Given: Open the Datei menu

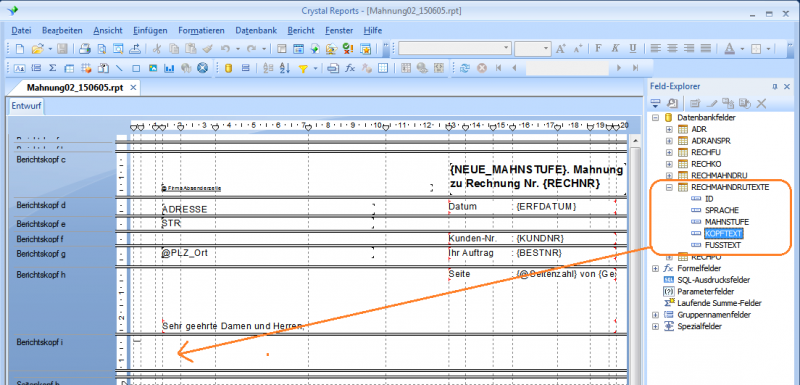Looking at the screenshot, I should coord(21,31).
